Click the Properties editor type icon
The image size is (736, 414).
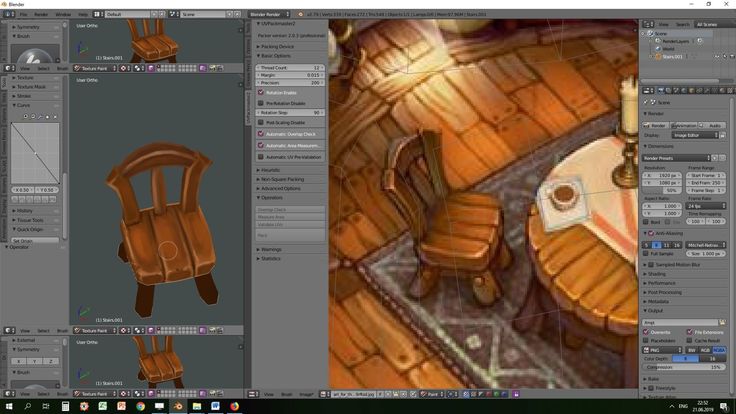(648, 91)
